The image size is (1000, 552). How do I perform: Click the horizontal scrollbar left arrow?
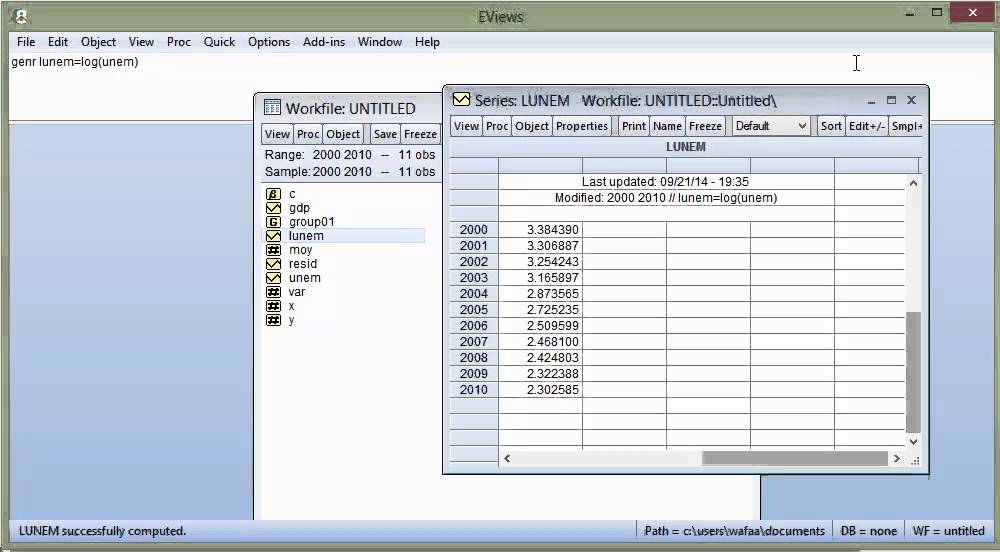pos(508,458)
